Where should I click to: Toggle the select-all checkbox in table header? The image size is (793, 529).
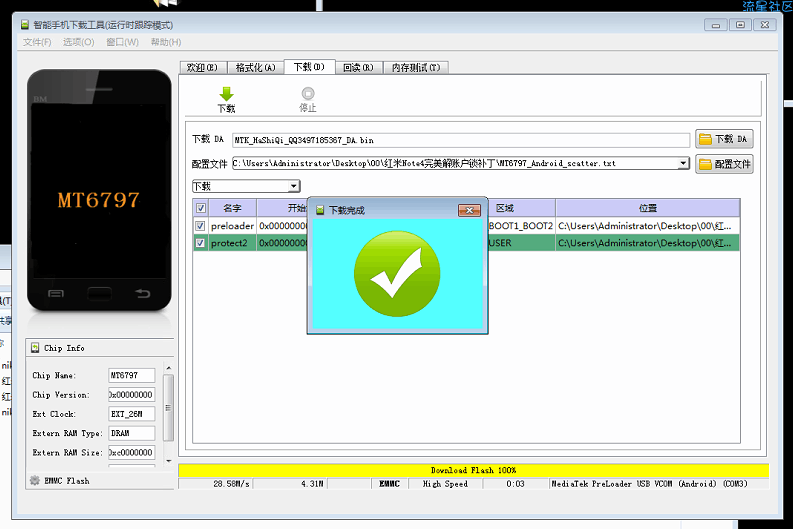click(201, 208)
